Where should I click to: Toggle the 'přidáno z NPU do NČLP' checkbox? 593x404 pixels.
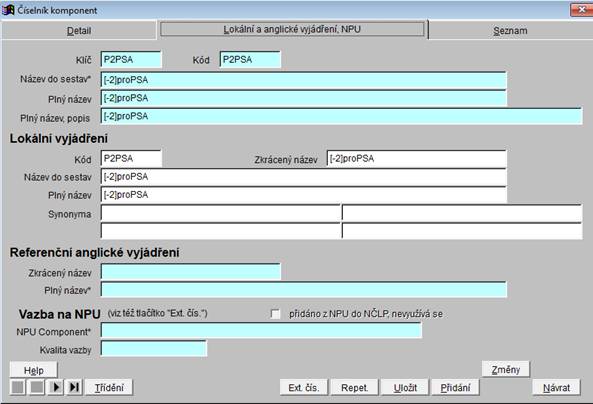coord(275,314)
